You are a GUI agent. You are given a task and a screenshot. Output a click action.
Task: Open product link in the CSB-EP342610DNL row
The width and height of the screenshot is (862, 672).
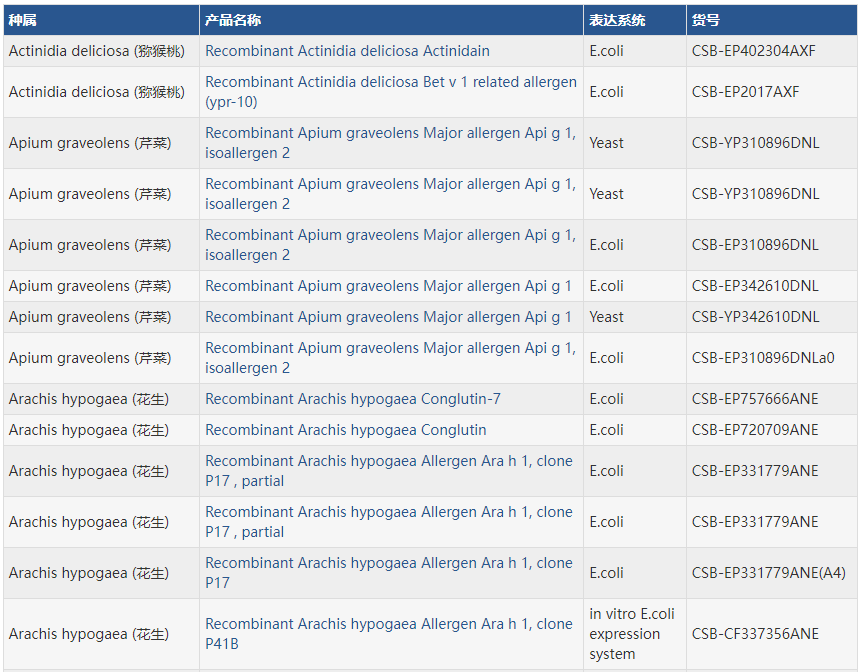(x=388, y=286)
